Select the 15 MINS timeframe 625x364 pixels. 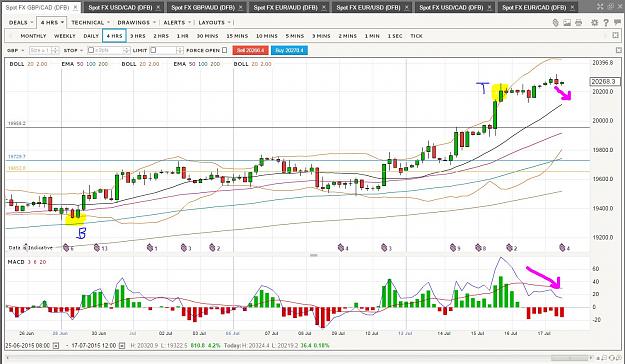(x=237, y=36)
